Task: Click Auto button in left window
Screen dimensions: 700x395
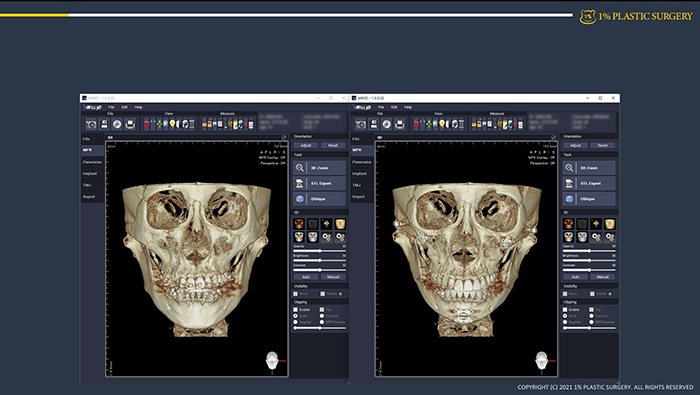Action: click(306, 277)
